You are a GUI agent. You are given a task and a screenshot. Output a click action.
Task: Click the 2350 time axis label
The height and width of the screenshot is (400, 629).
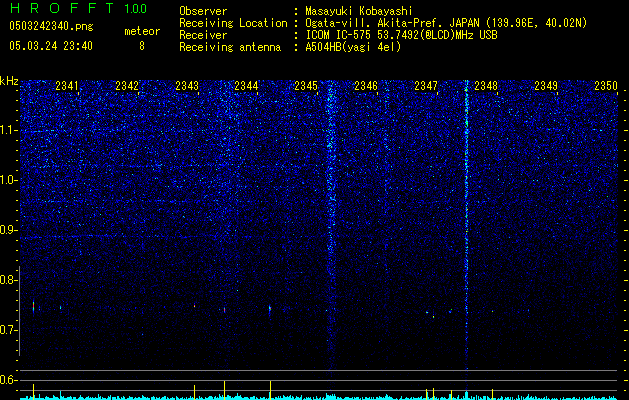click(606, 86)
